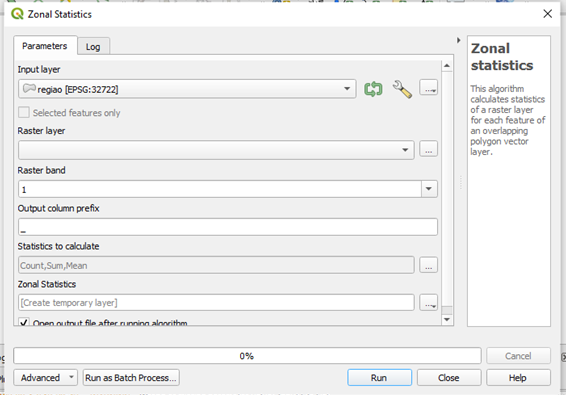Browse for input layer with ellipsis button
The image size is (566, 395).
click(428, 88)
